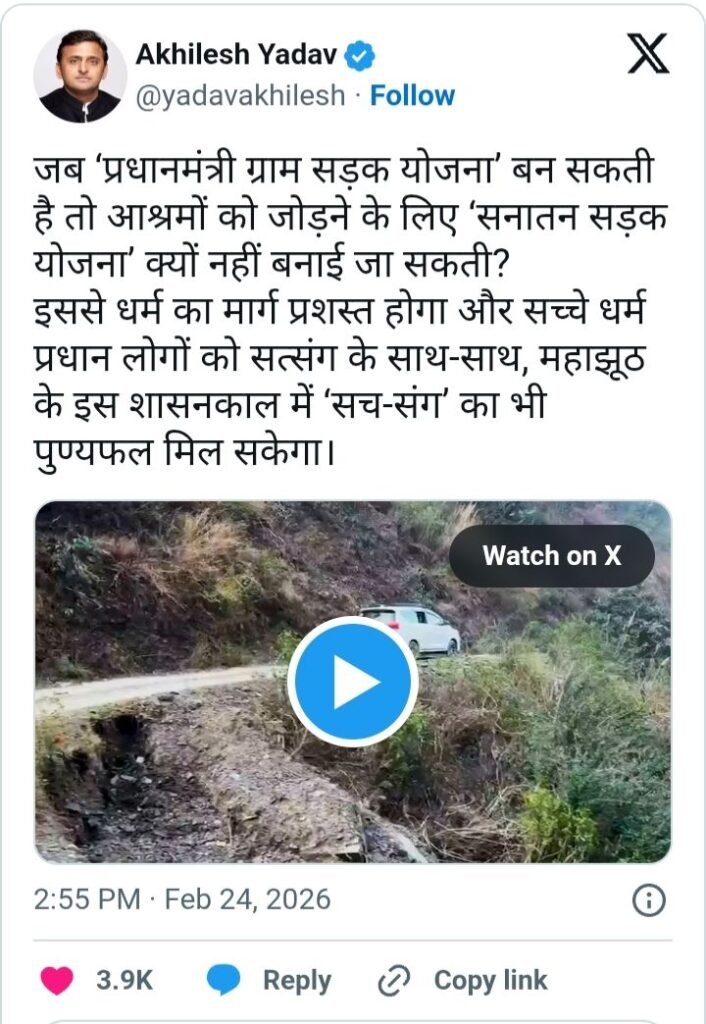Click the blue reply bubble icon
This screenshot has width=706, height=1024.
[223, 980]
